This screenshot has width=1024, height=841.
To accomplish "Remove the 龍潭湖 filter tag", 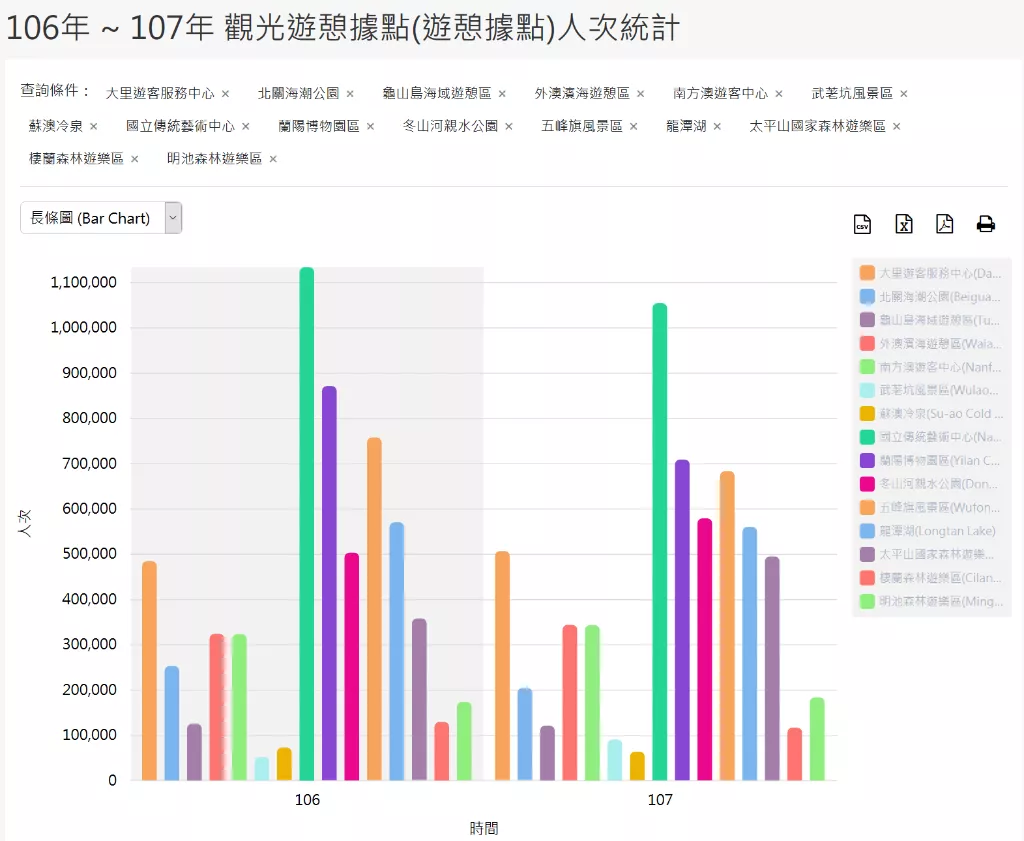I will [x=717, y=127].
